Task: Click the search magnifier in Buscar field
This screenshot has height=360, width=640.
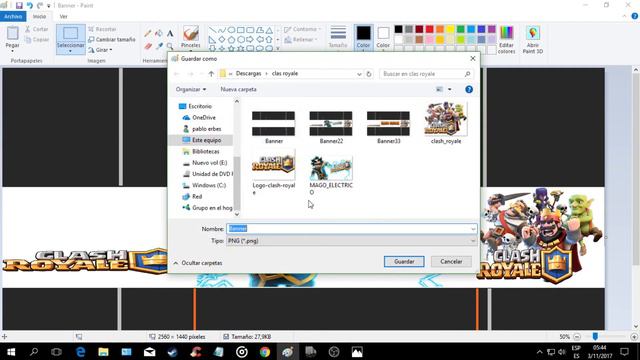Action: pos(467,74)
